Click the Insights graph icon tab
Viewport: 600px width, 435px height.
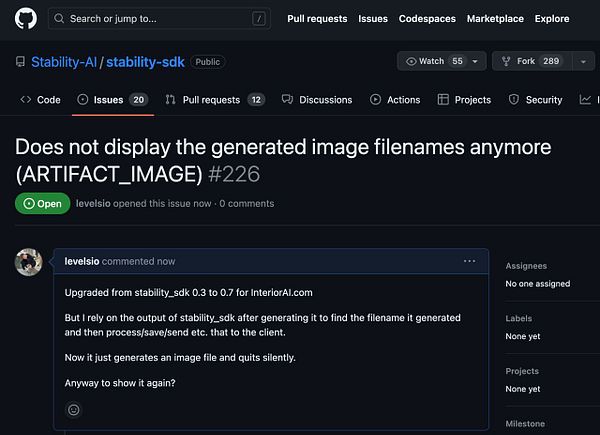pos(585,100)
